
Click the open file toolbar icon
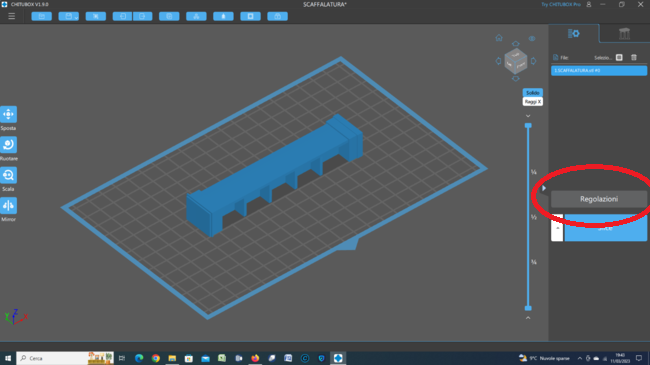(x=41, y=16)
